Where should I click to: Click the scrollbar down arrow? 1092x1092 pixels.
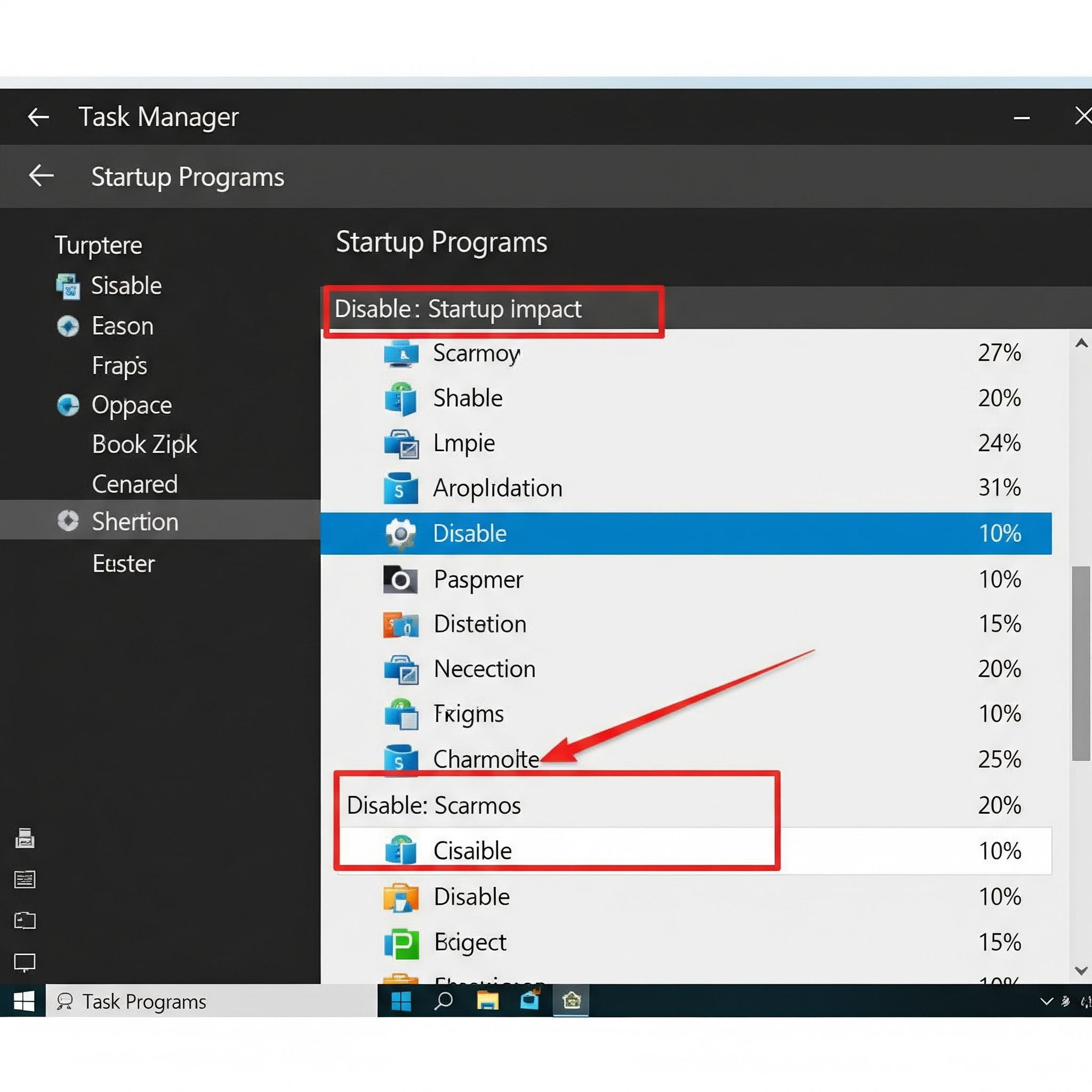tap(1081, 970)
